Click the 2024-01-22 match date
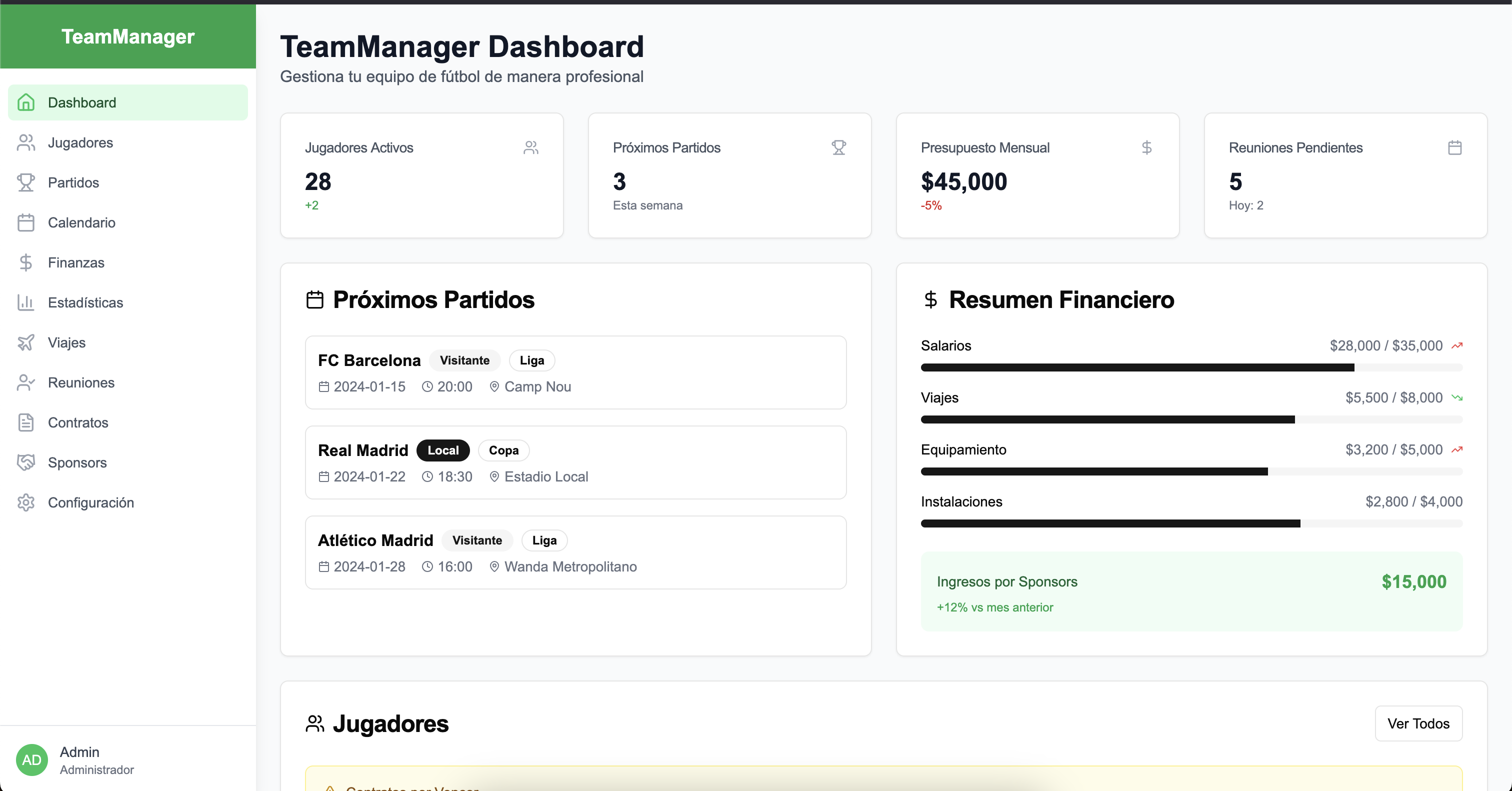Image resolution: width=1512 pixels, height=791 pixels. (x=370, y=476)
